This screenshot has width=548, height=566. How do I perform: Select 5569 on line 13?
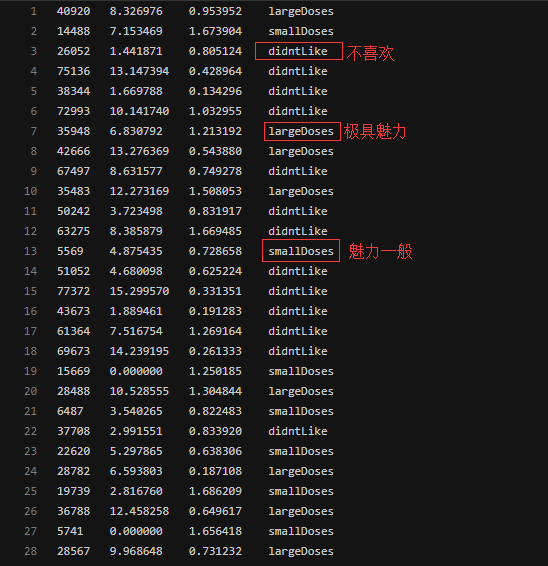pyautogui.click(x=70, y=251)
